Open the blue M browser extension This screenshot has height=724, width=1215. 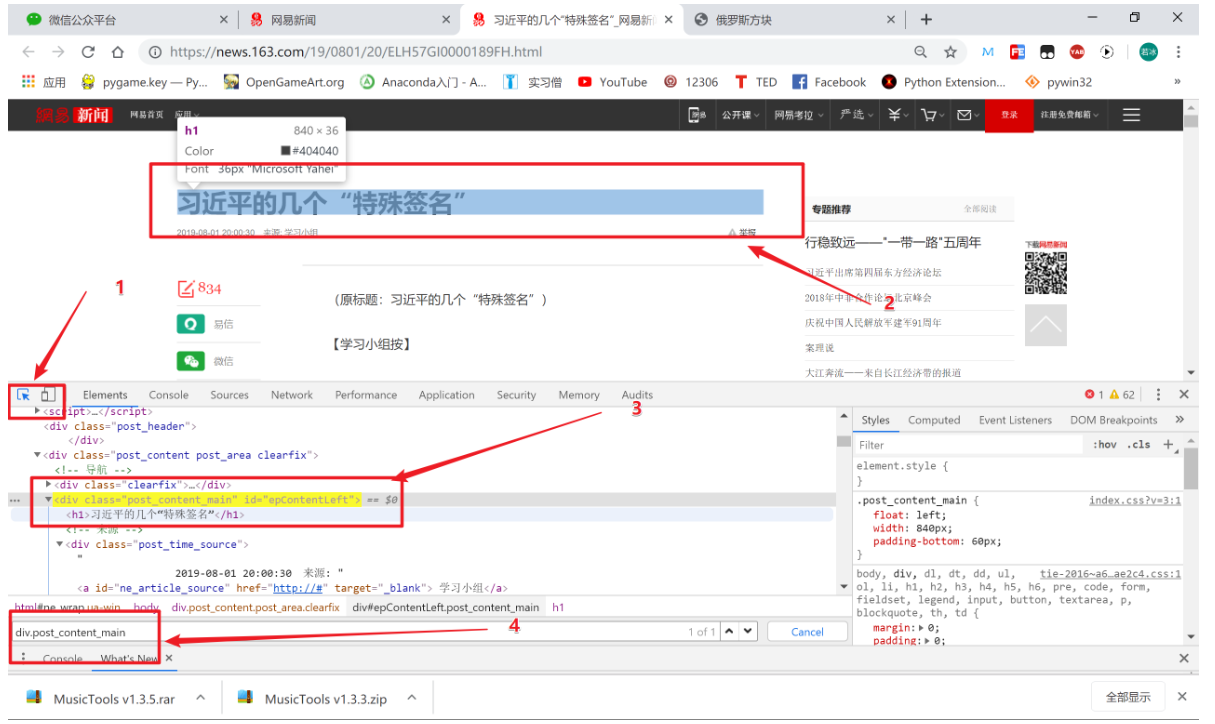coord(988,52)
